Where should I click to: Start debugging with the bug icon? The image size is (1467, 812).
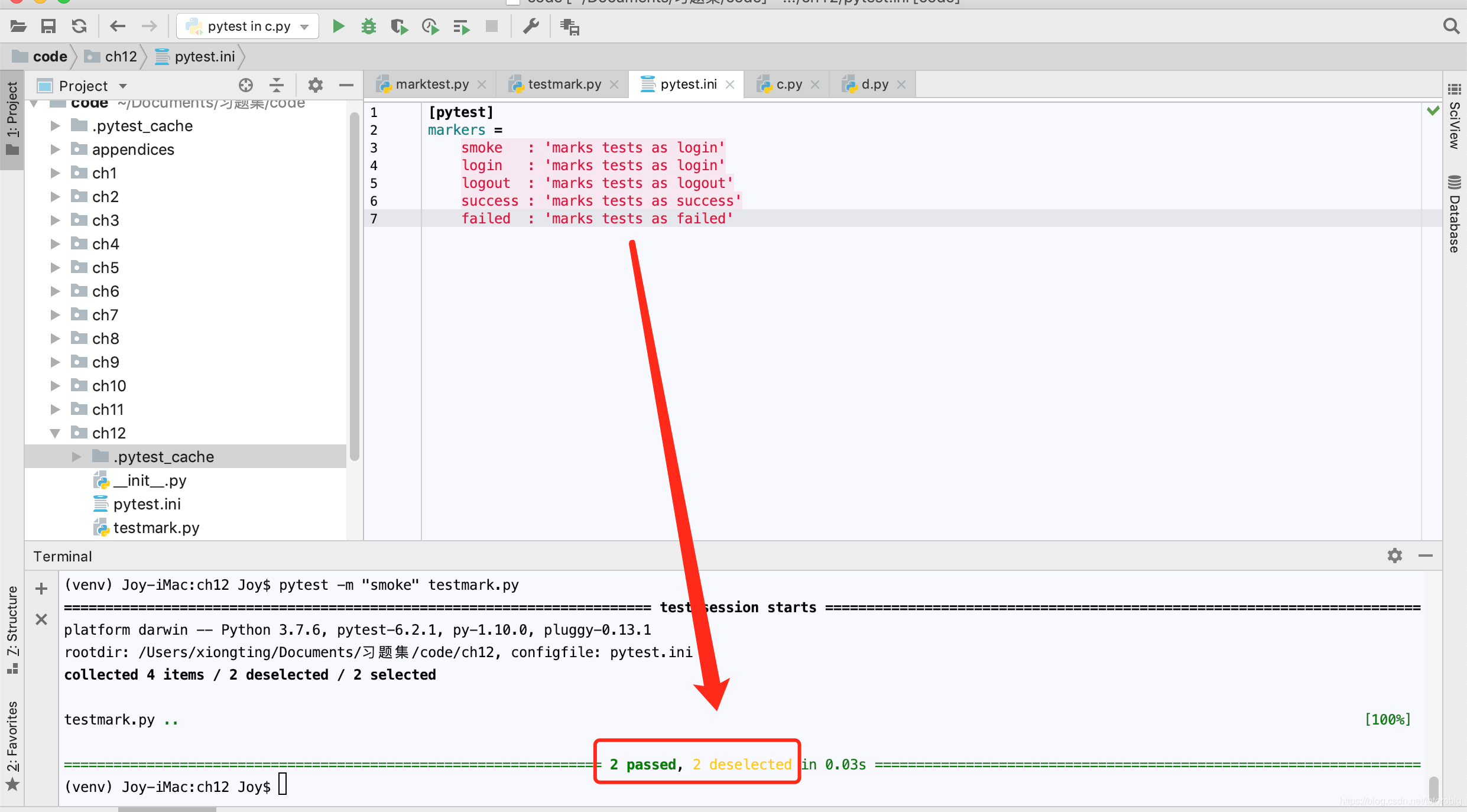[x=368, y=26]
